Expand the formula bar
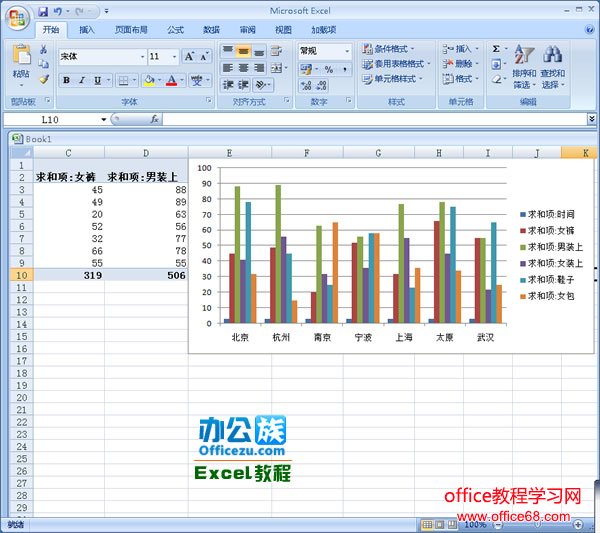The width and height of the screenshot is (600, 533). (592, 119)
